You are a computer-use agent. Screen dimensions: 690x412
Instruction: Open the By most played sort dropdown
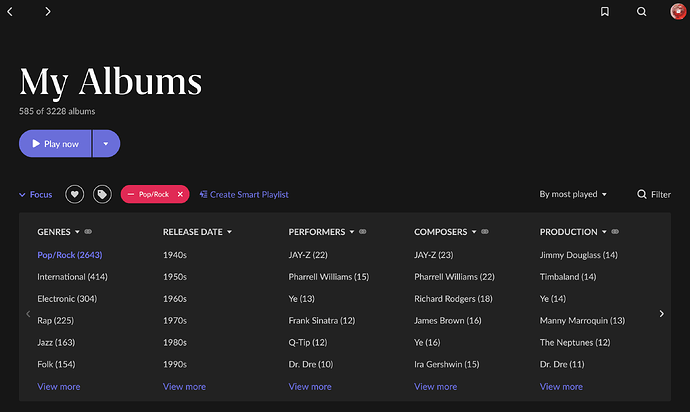pos(573,194)
